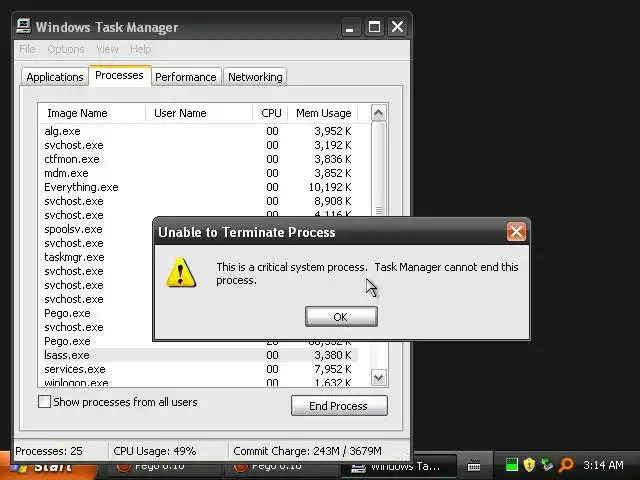Viewport: 640px width, 480px height.
Task: Select the Everything.exe process
Action: (x=81, y=187)
